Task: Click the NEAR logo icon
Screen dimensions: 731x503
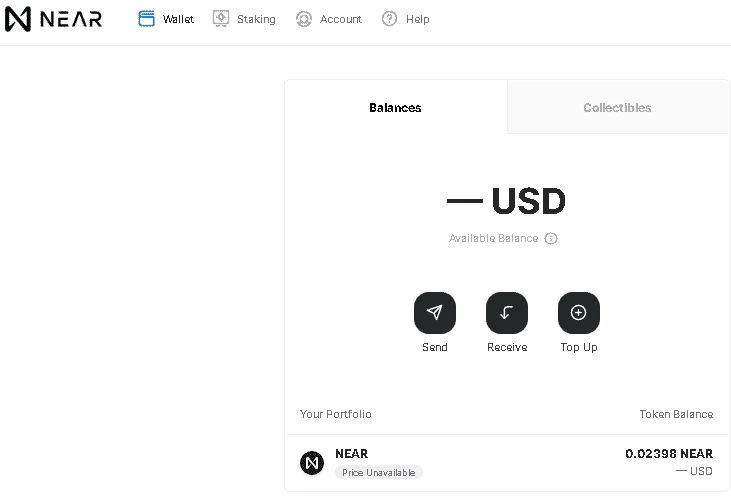Action: click(x=18, y=19)
